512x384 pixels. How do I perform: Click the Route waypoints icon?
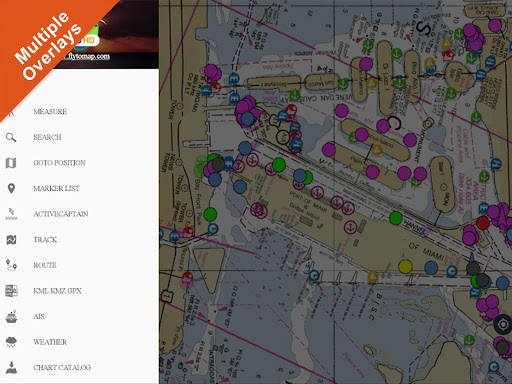11,265
